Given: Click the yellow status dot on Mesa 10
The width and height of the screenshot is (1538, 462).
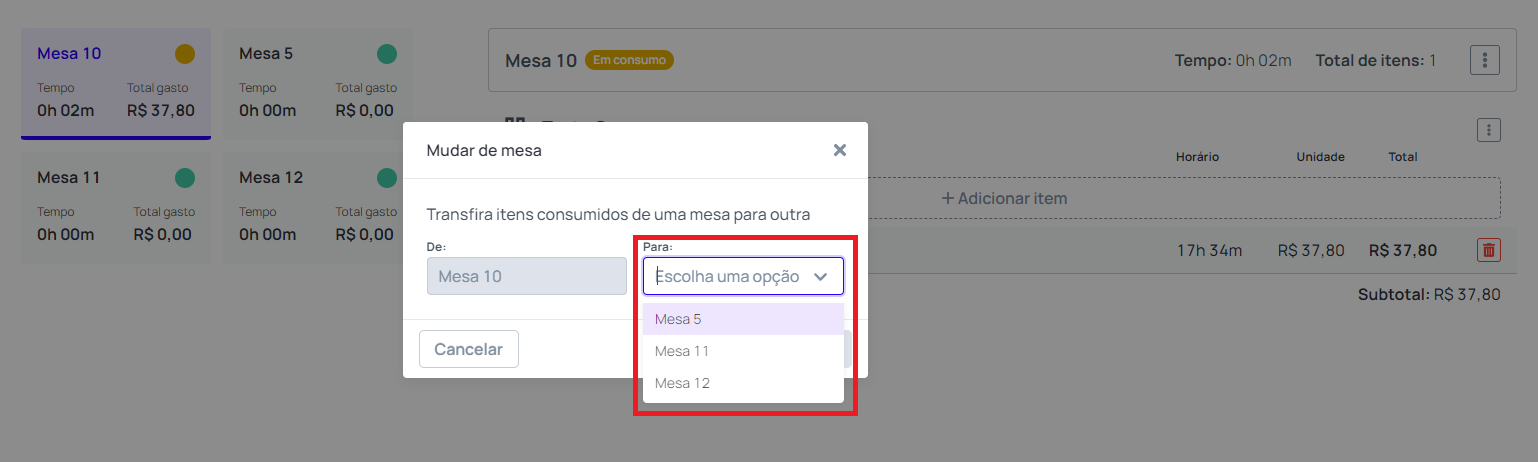Looking at the screenshot, I should (185, 54).
